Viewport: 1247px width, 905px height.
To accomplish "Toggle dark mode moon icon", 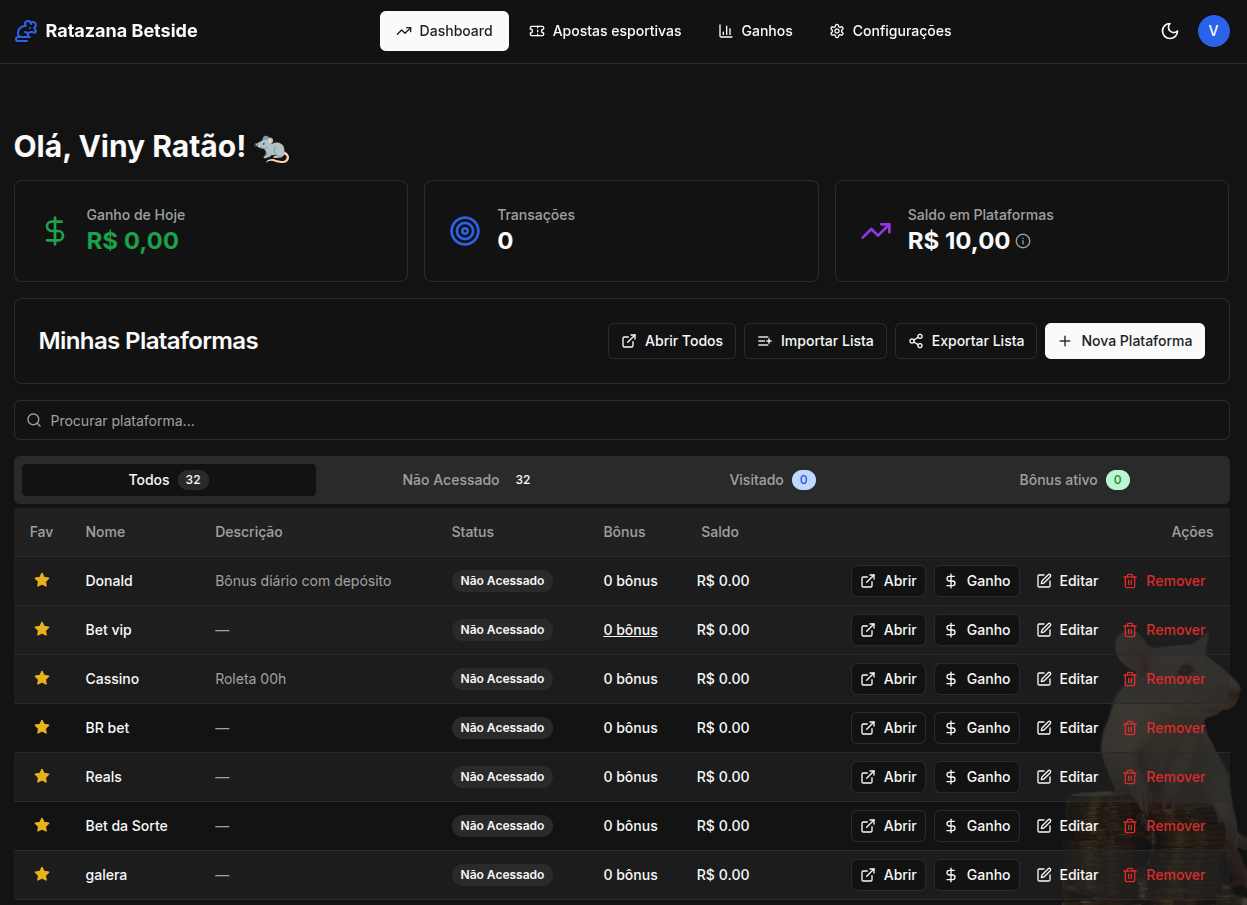I will (1169, 31).
